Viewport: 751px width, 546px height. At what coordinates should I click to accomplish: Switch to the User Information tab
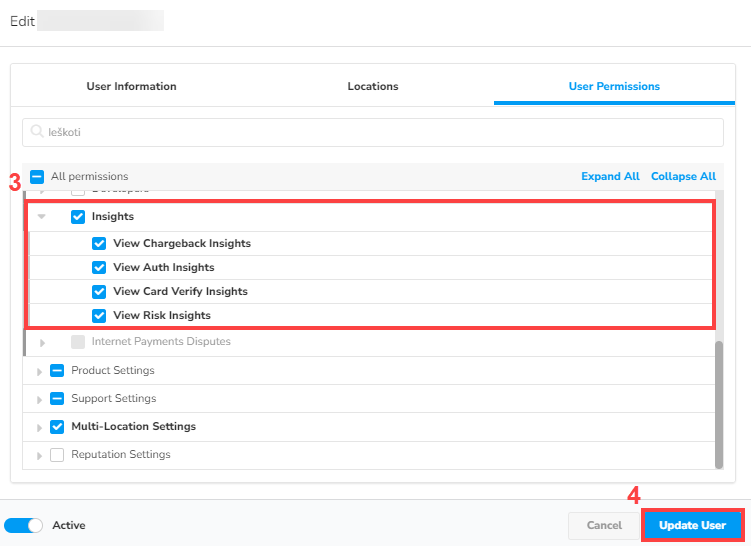pyautogui.click(x=131, y=86)
